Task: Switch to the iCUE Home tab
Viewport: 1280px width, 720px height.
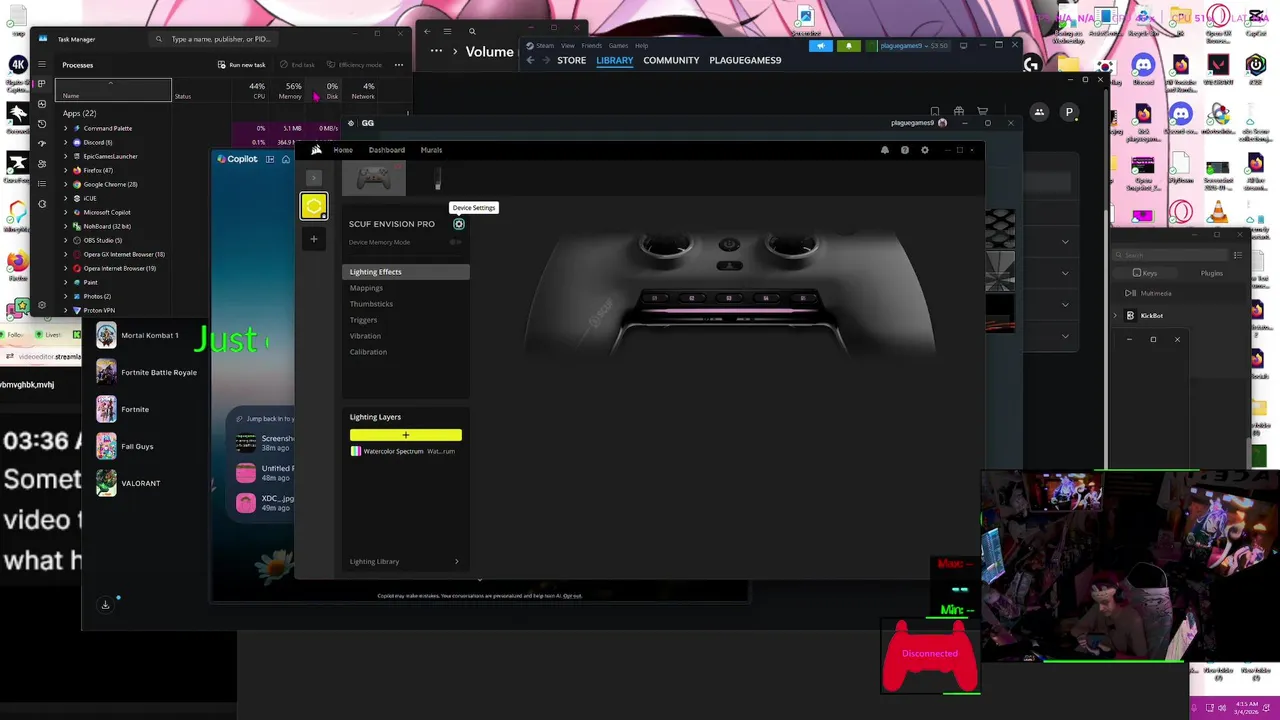Action: pyautogui.click(x=343, y=150)
